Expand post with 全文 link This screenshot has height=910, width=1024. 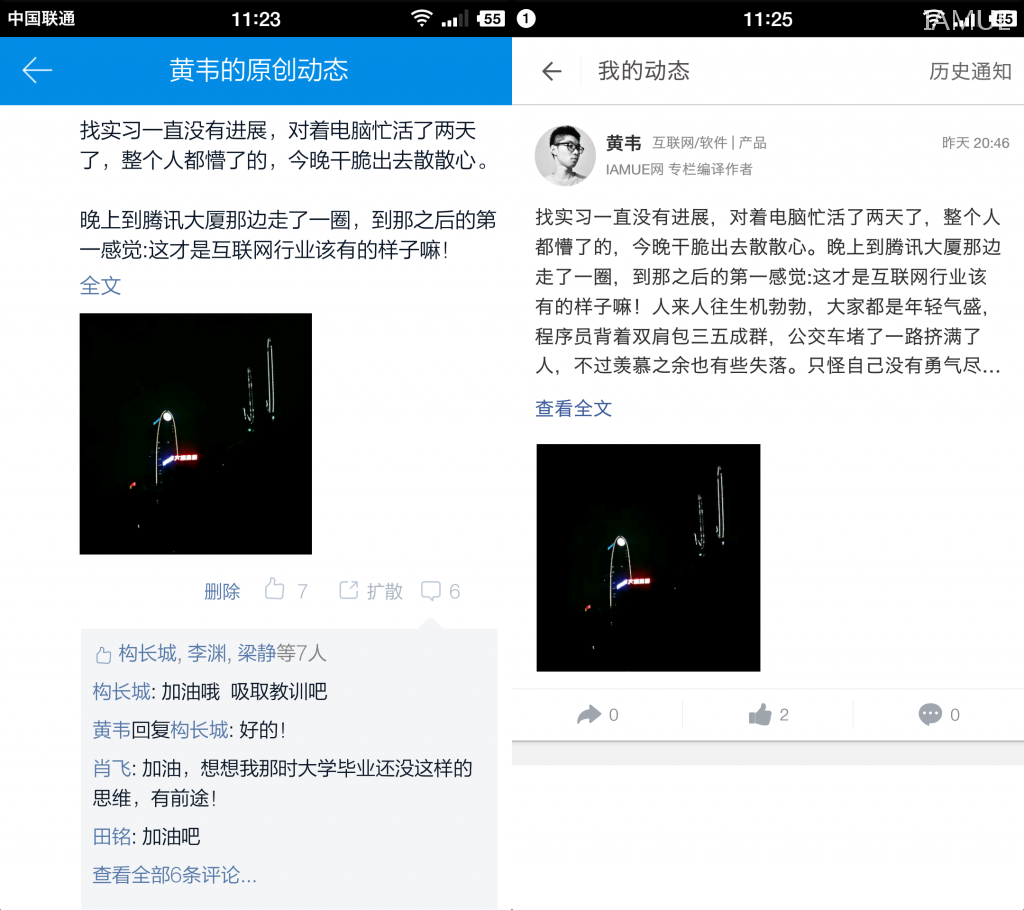100,285
